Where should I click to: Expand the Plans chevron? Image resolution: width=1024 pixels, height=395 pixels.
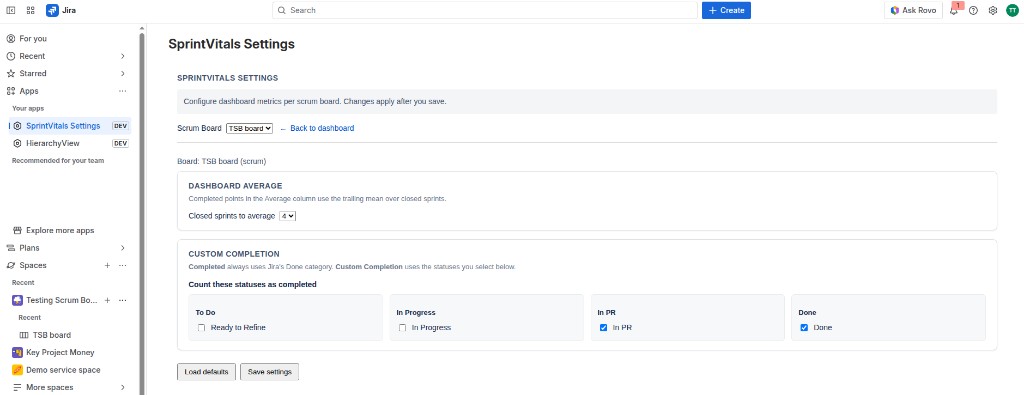123,248
